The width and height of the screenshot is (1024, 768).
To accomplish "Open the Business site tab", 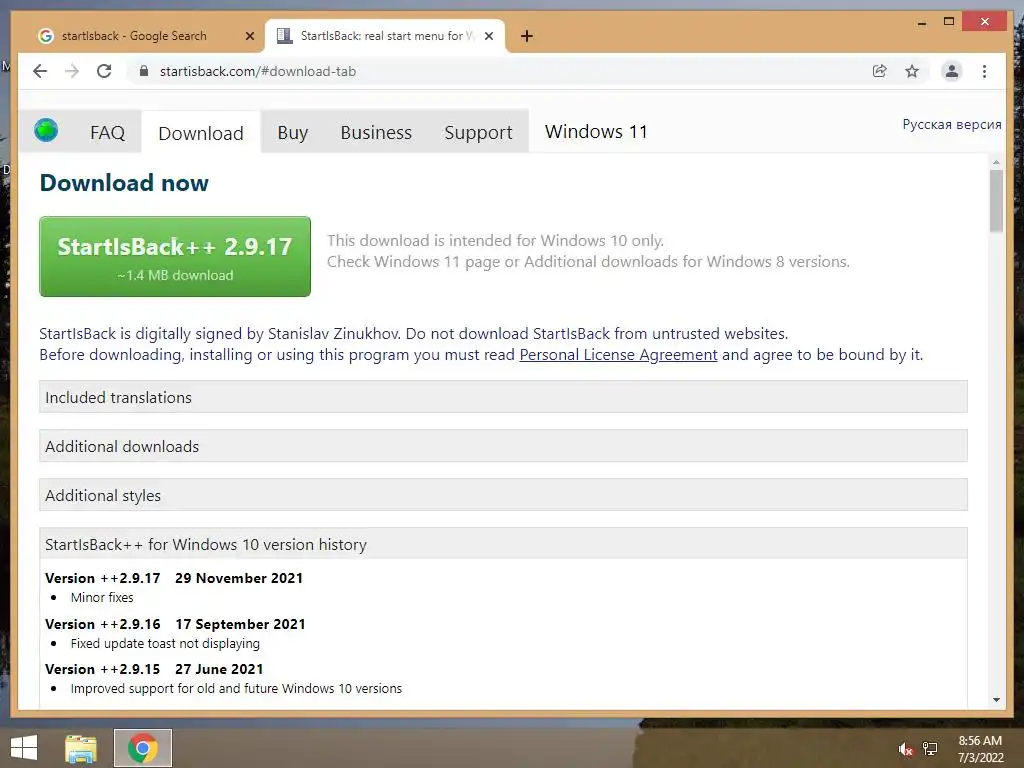I will click(376, 133).
